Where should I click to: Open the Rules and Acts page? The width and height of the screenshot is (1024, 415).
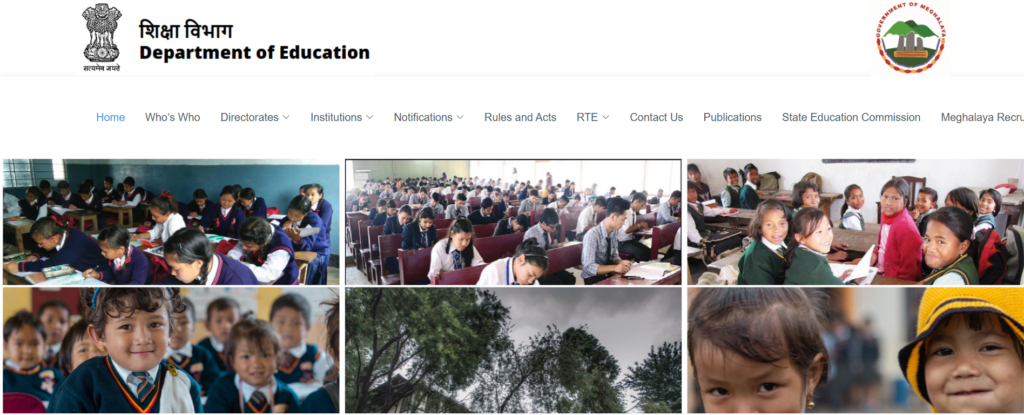(520, 118)
